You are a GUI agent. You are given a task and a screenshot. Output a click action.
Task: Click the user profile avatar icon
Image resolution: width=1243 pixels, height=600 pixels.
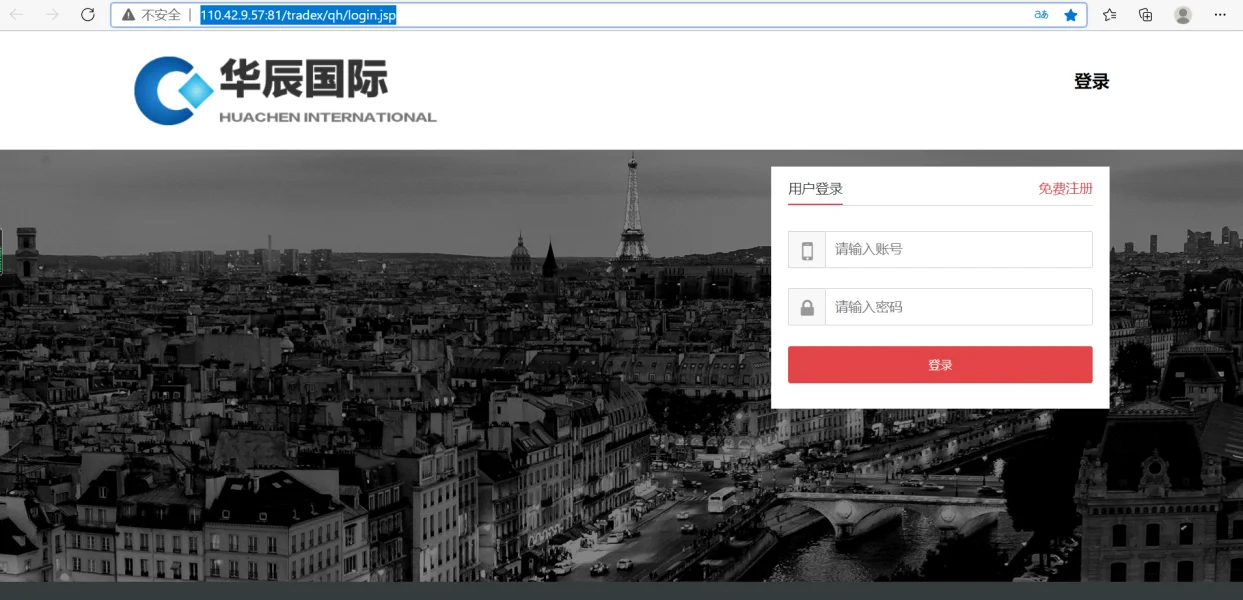pos(1183,15)
